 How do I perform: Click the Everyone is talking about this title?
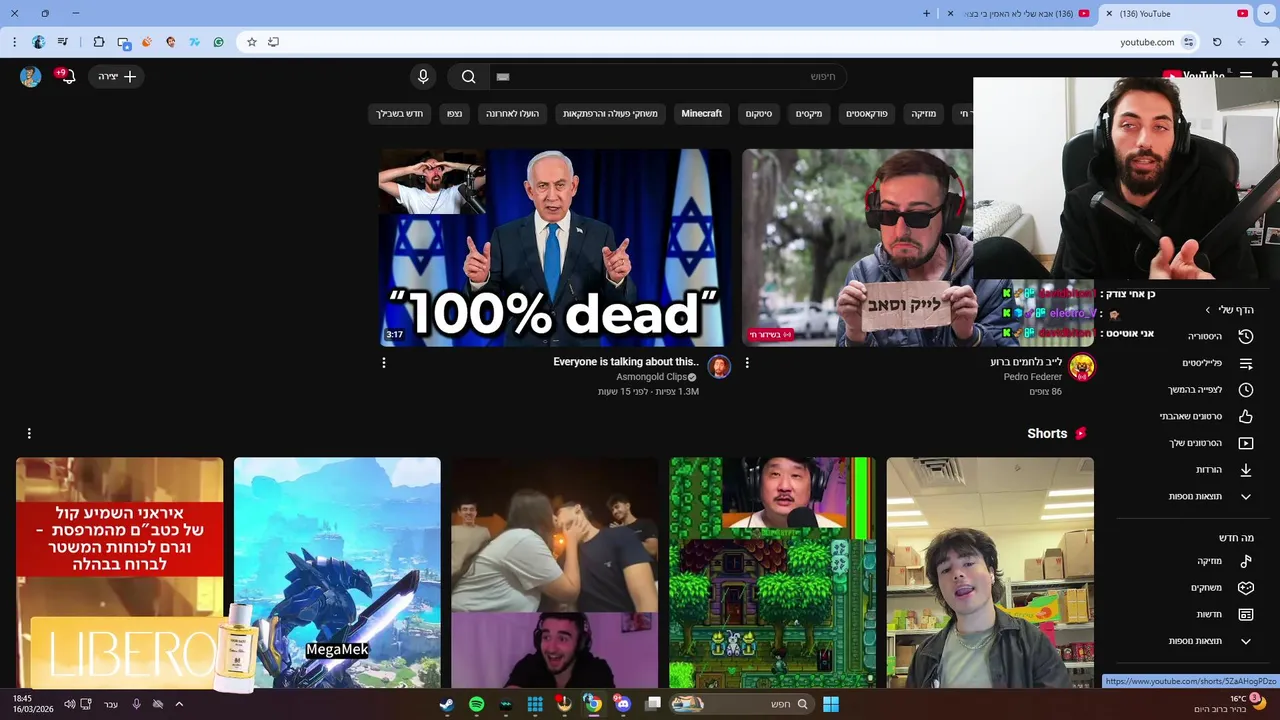(626, 362)
